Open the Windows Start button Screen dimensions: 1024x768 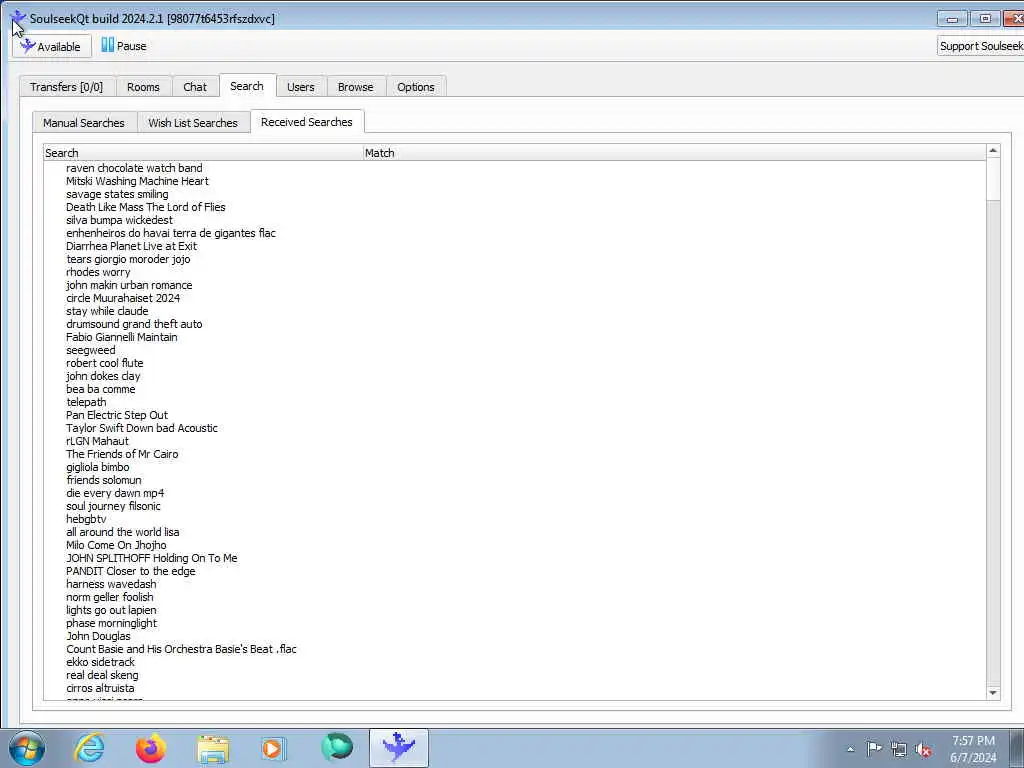pos(27,748)
